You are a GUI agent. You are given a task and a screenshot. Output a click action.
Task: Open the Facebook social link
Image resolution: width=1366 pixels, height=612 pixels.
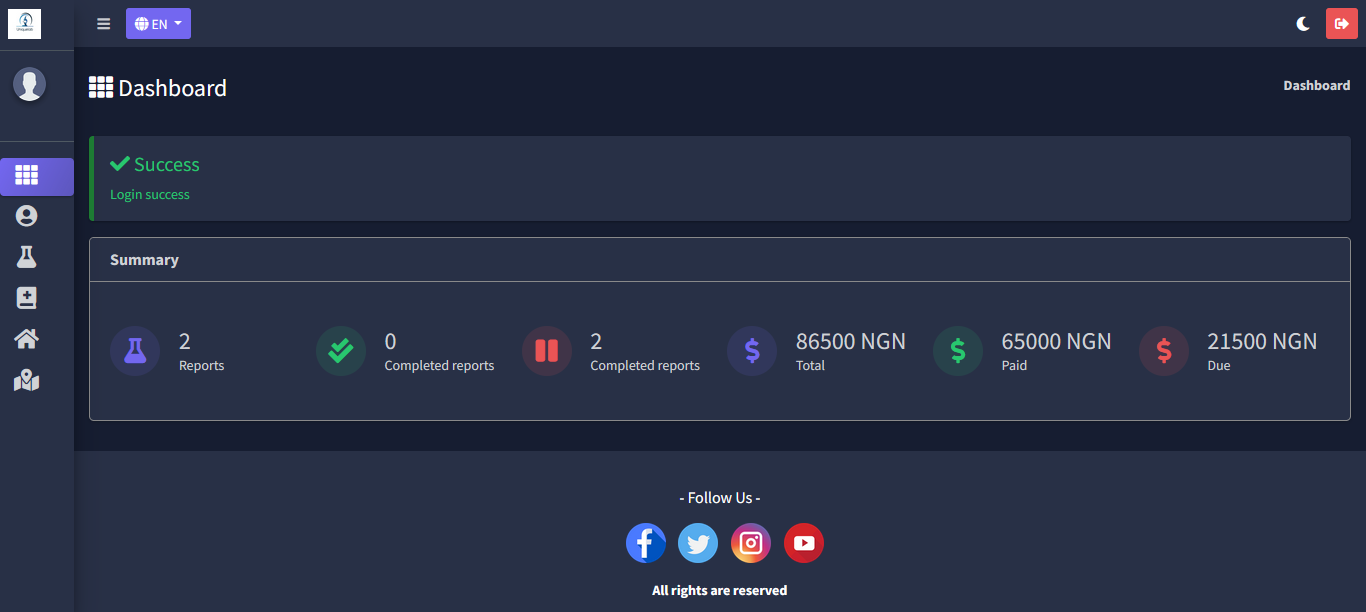click(646, 543)
